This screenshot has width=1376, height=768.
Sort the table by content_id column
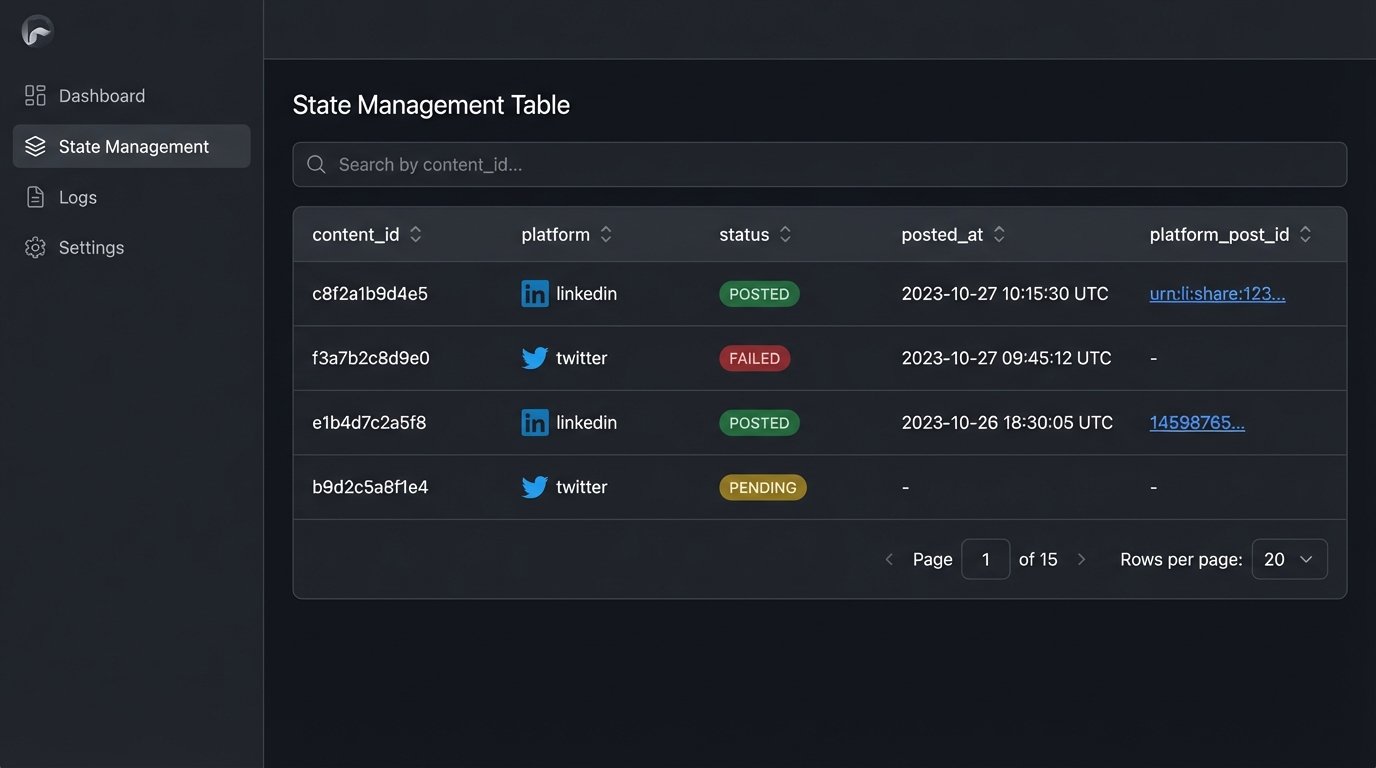415,235
